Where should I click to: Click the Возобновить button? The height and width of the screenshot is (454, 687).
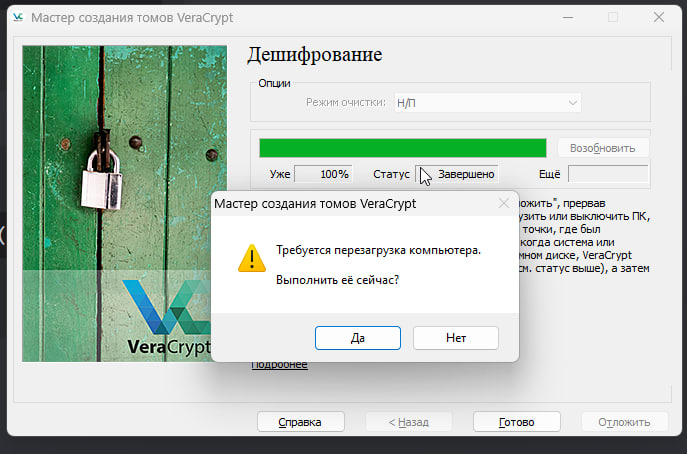click(x=602, y=148)
